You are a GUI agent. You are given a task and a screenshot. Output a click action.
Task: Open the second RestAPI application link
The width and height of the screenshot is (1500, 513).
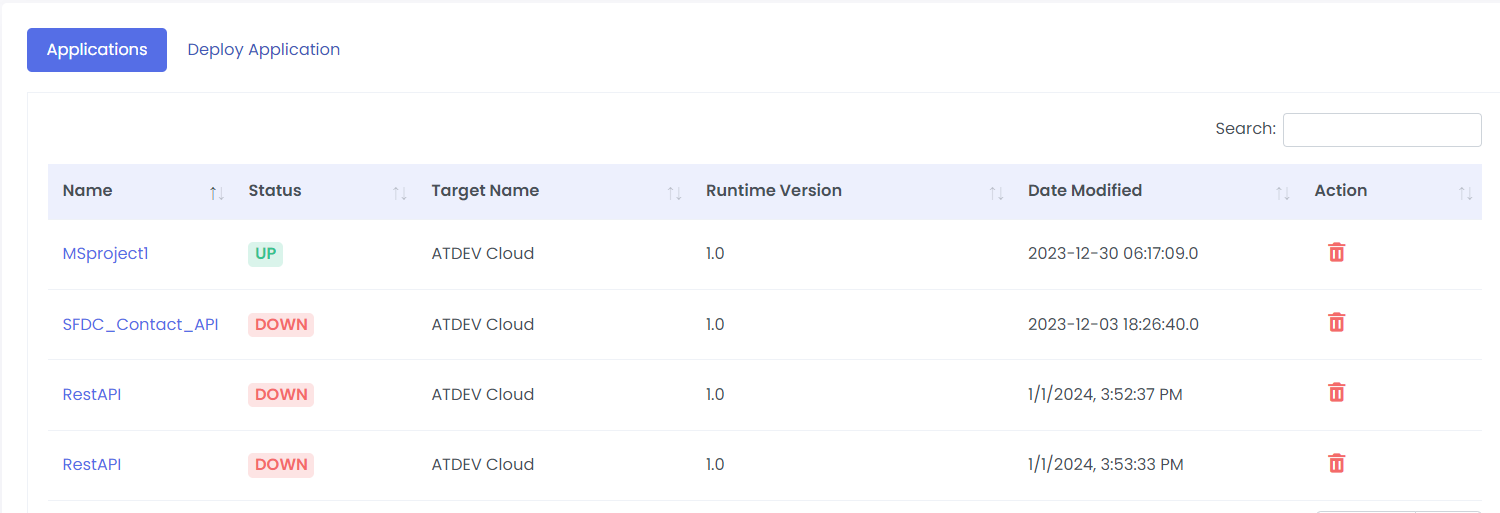coord(92,464)
